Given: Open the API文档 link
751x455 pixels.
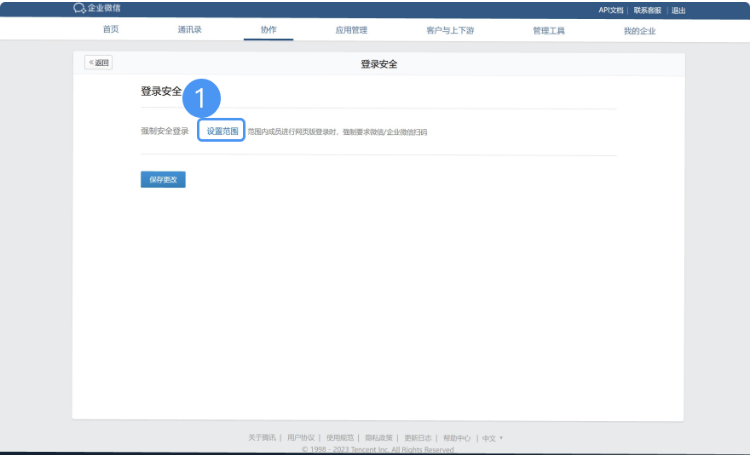Looking at the screenshot, I should click(612, 10).
